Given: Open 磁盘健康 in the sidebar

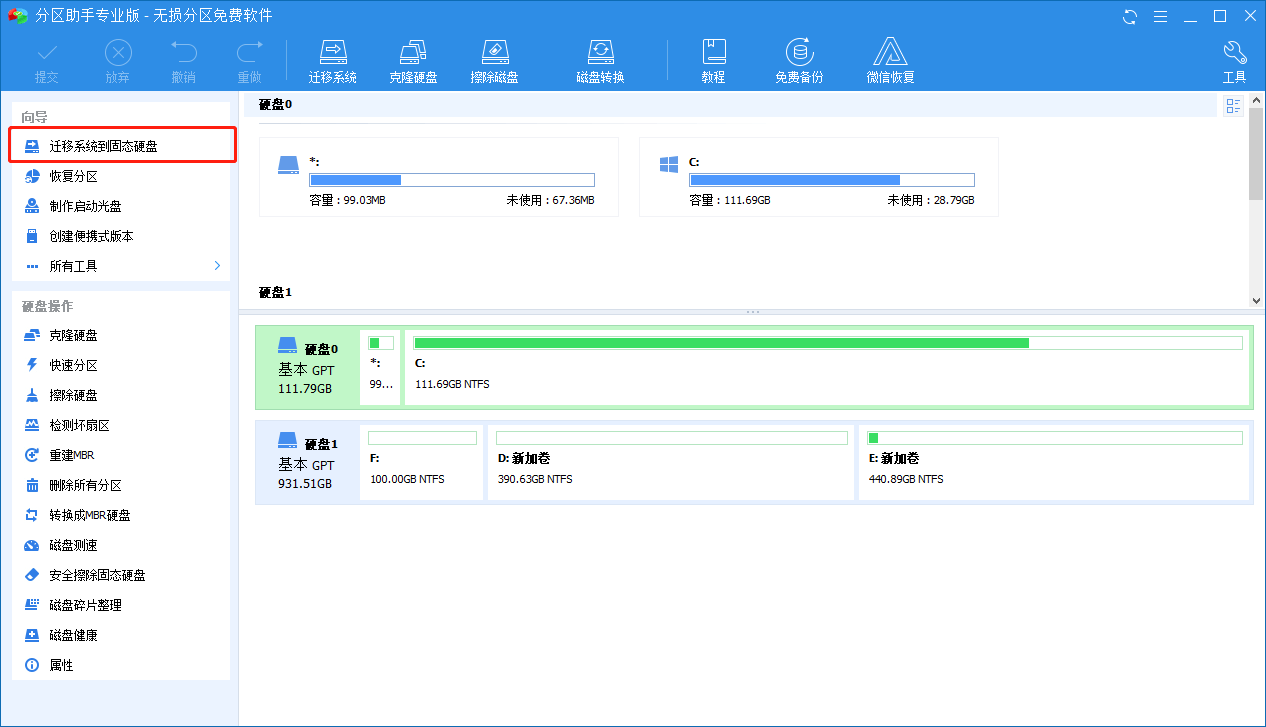Looking at the screenshot, I should tap(74, 635).
